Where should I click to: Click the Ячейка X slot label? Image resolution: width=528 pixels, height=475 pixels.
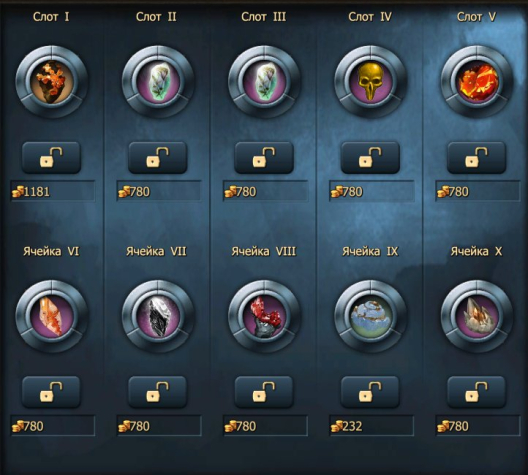[476, 251]
